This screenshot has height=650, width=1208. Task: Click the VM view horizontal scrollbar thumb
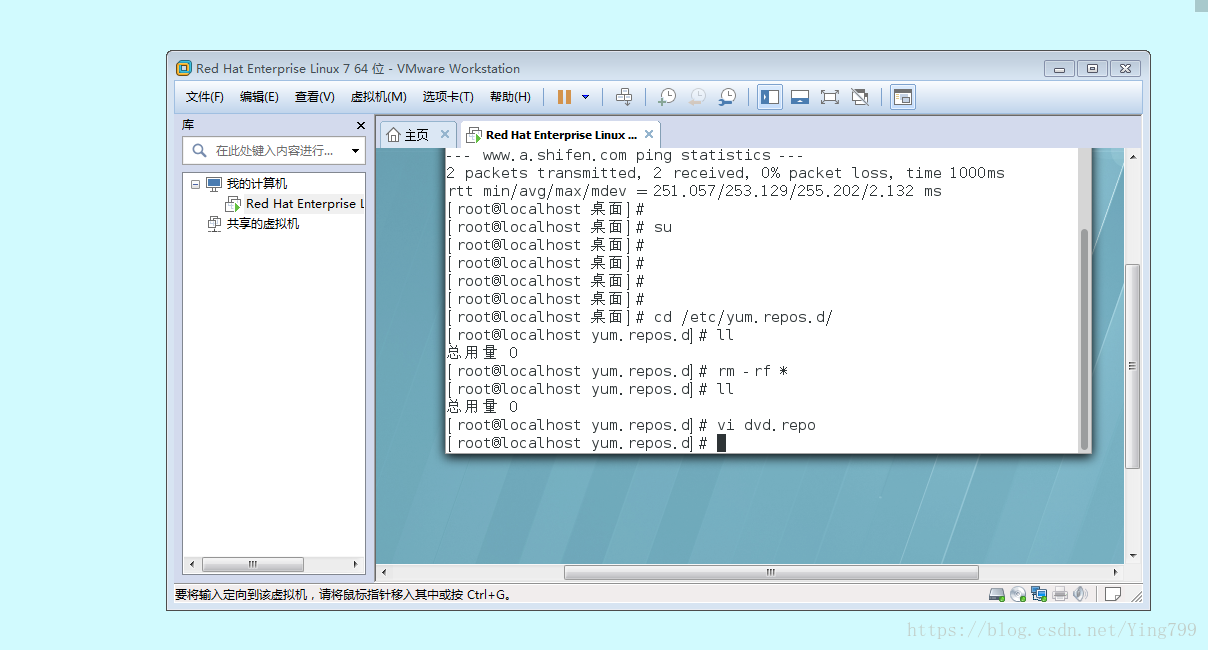(771, 573)
